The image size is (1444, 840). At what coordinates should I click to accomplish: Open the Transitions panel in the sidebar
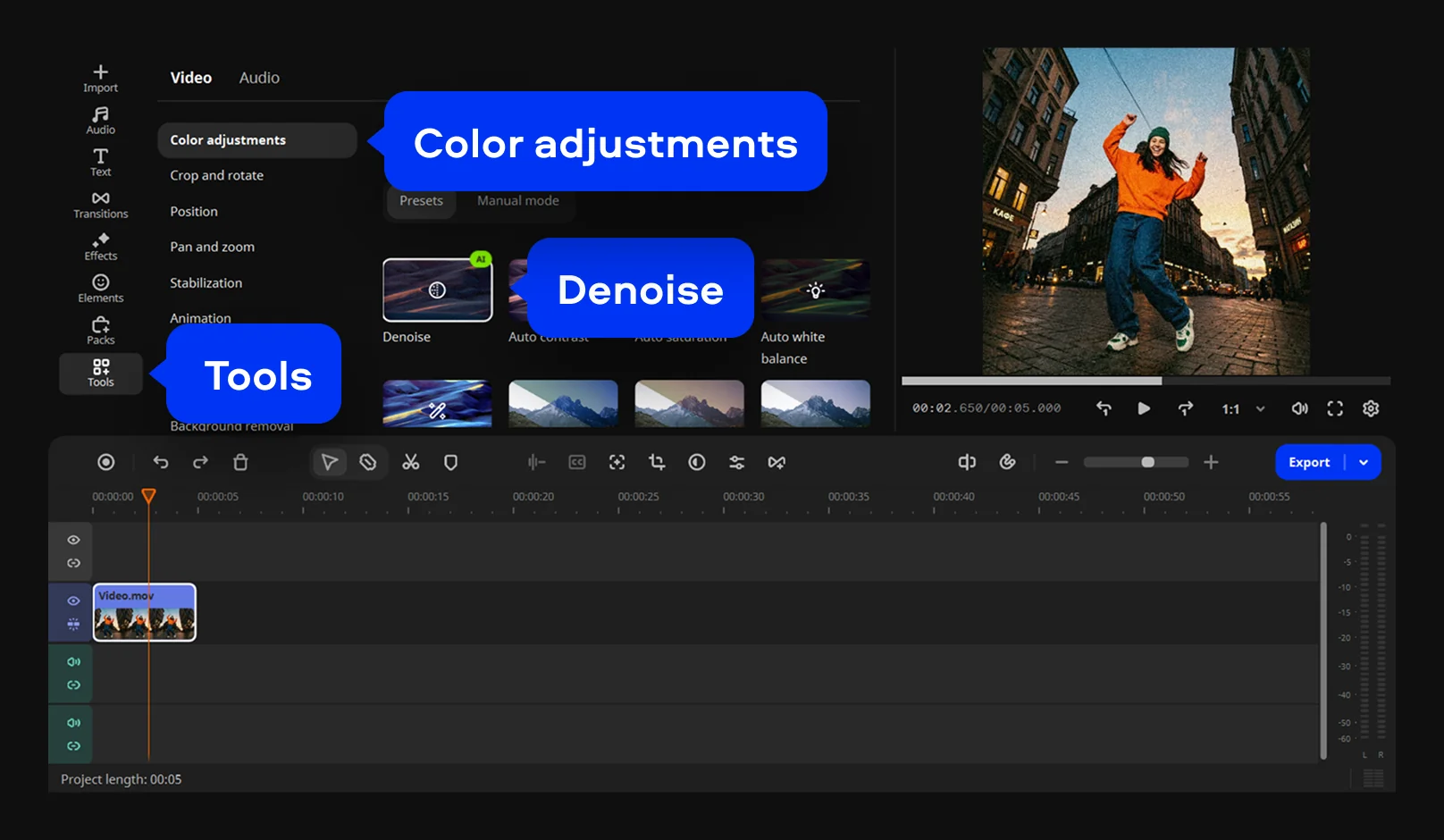click(x=100, y=205)
